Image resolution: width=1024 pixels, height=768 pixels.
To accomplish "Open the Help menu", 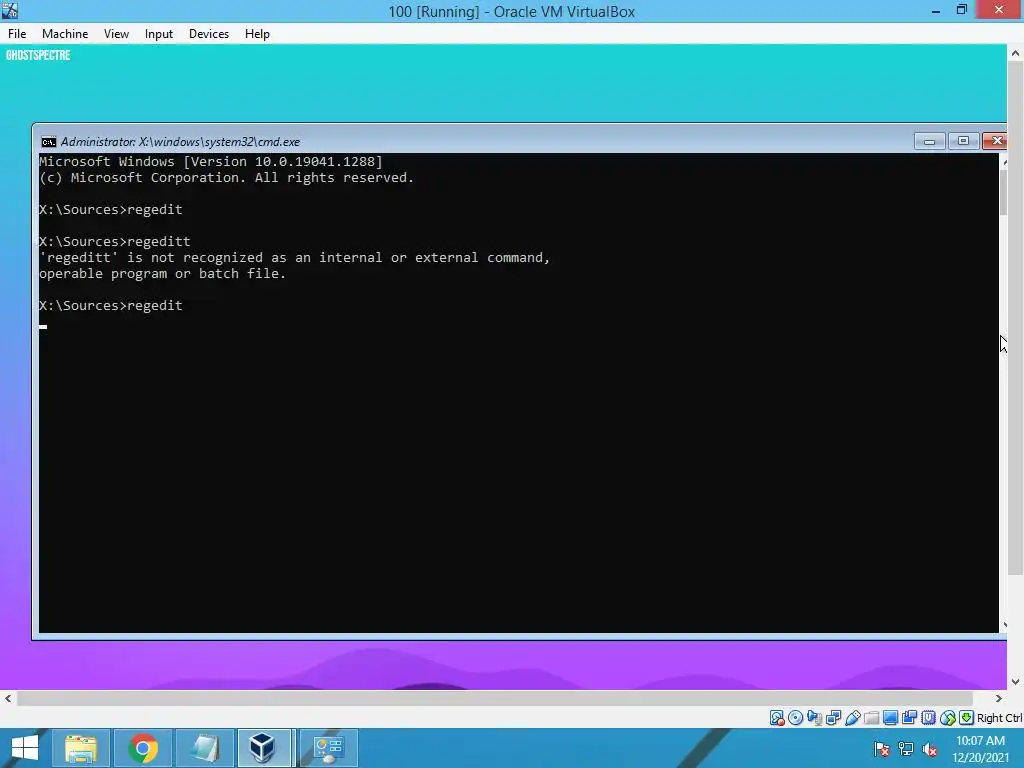I will point(257,34).
